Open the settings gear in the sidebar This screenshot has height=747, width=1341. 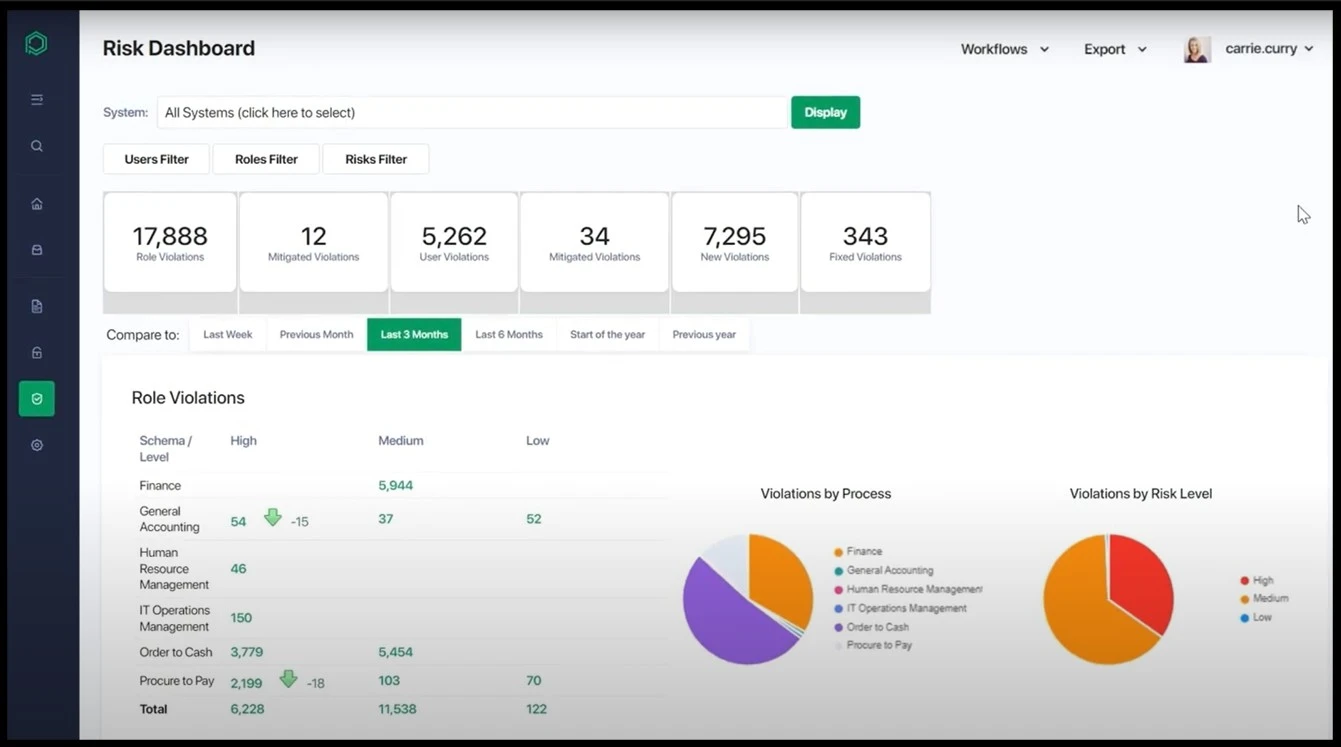[x=36, y=444]
